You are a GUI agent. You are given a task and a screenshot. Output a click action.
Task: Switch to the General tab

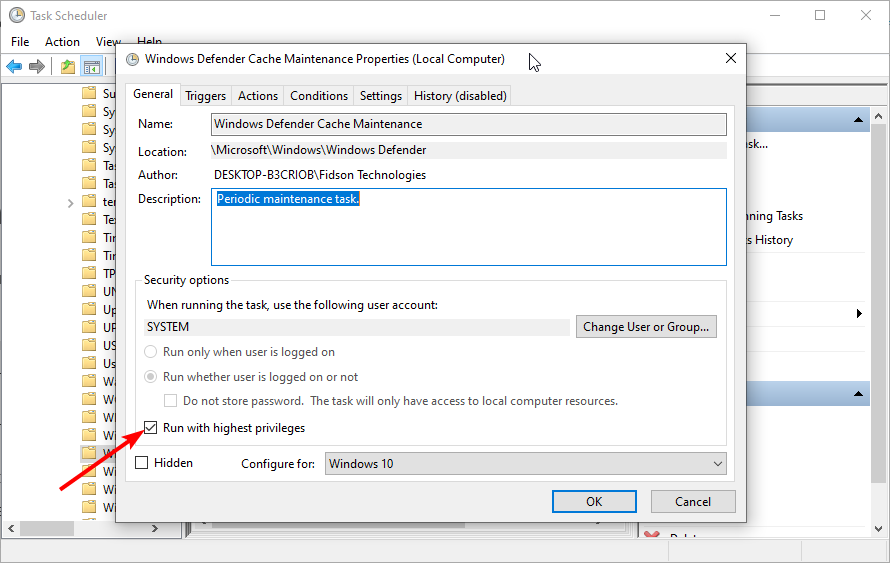[153, 94]
